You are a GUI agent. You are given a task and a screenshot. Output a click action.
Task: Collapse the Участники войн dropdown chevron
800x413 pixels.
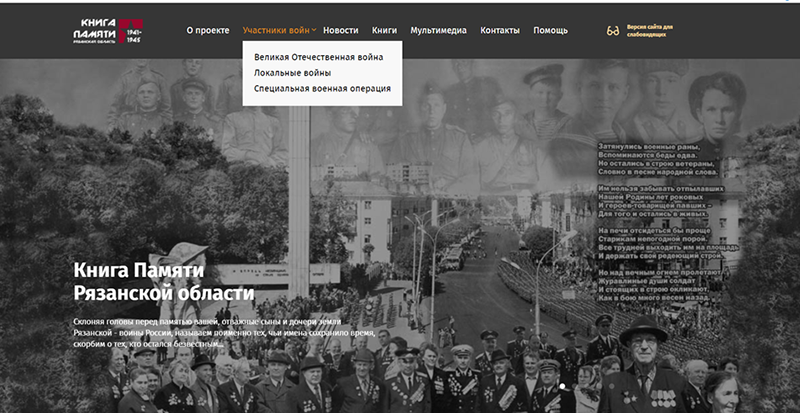click(x=314, y=31)
